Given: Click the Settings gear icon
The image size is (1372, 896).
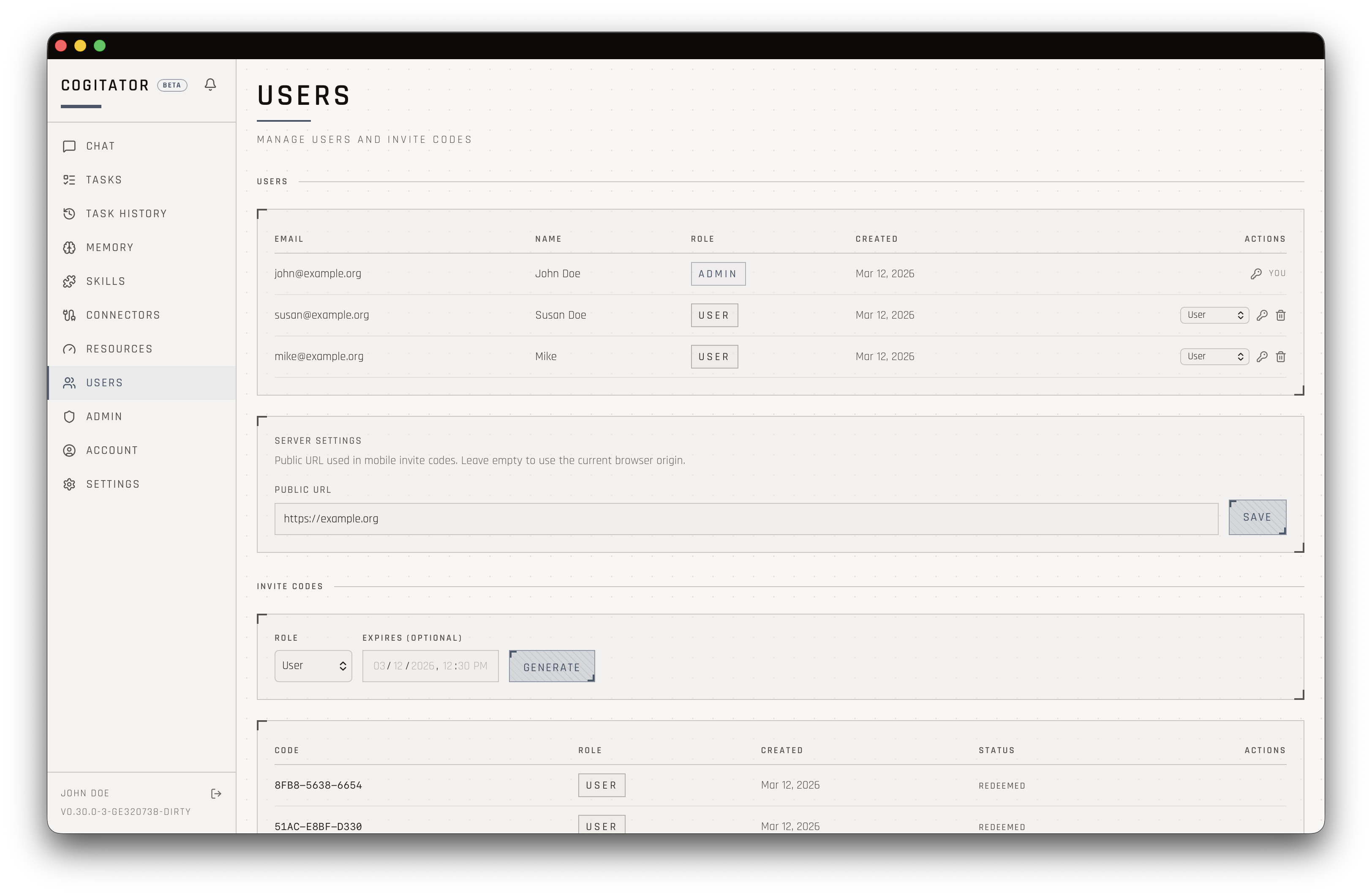Looking at the screenshot, I should pyautogui.click(x=69, y=484).
